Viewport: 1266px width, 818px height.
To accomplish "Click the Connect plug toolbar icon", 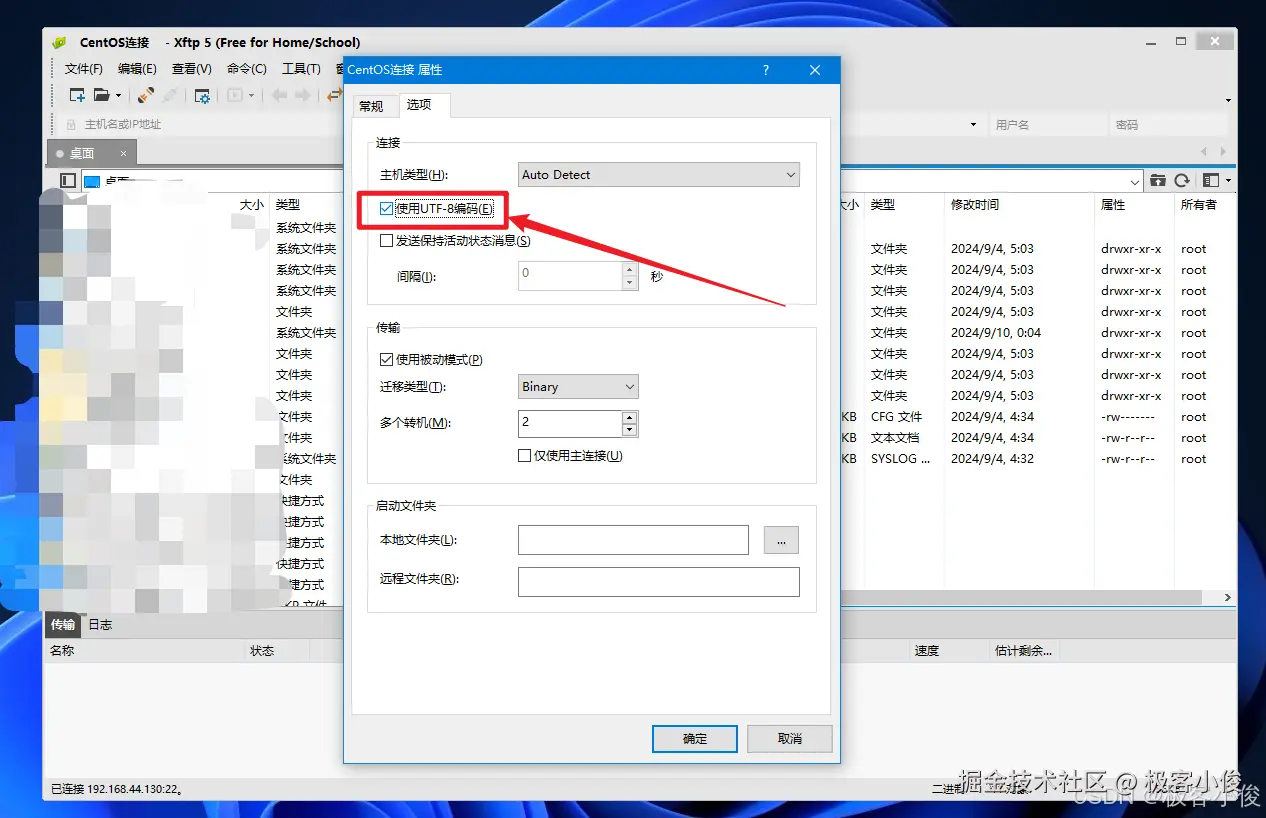I will tap(146, 95).
